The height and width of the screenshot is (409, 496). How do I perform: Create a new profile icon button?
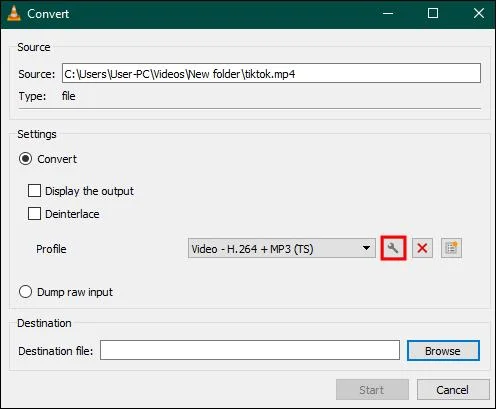point(451,248)
